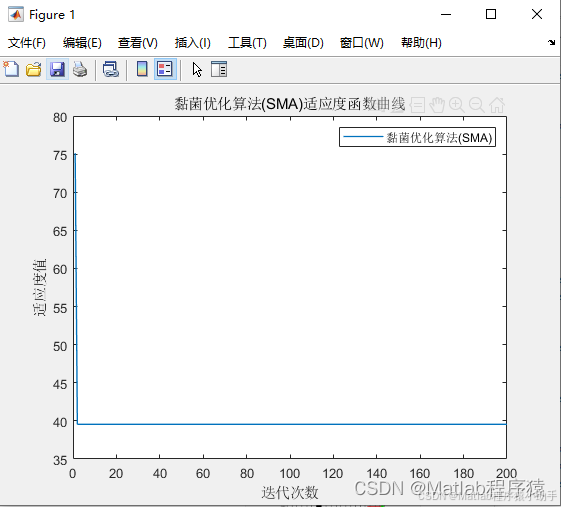Click the y-axis tick label 75
Viewport: 561px width, 507px height.
(x=60, y=156)
